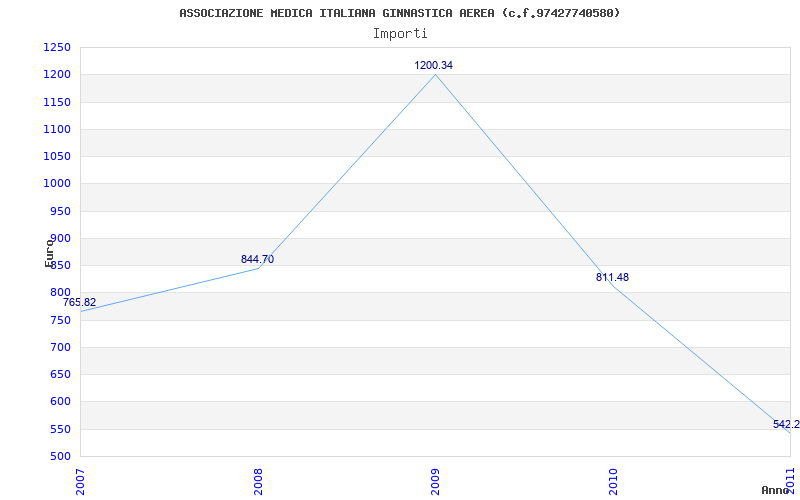Click the 950 y-axis value
Viewport: 800px width, 500px height.
[60, 211]
